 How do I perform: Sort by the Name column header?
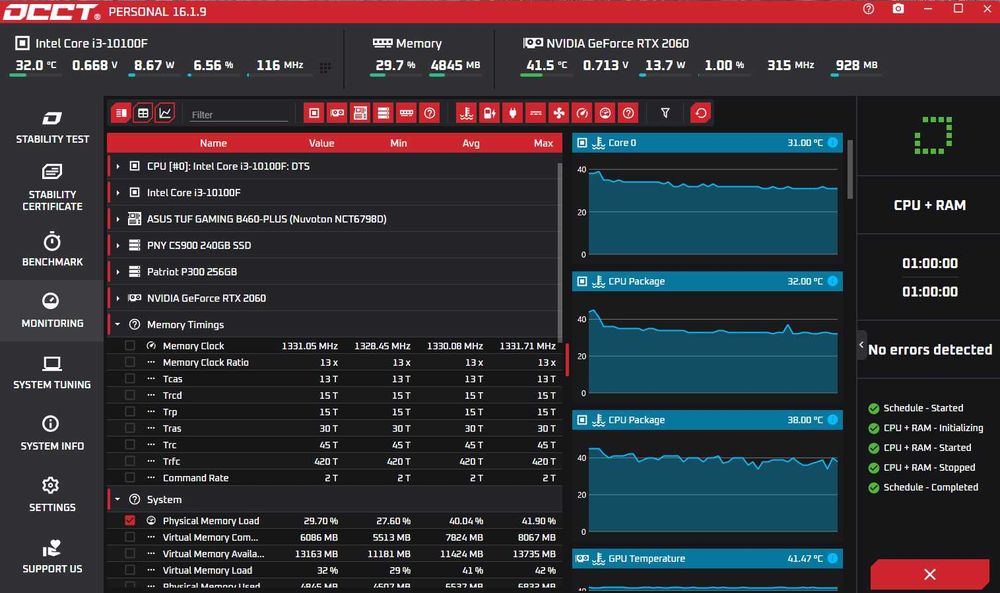213,143
